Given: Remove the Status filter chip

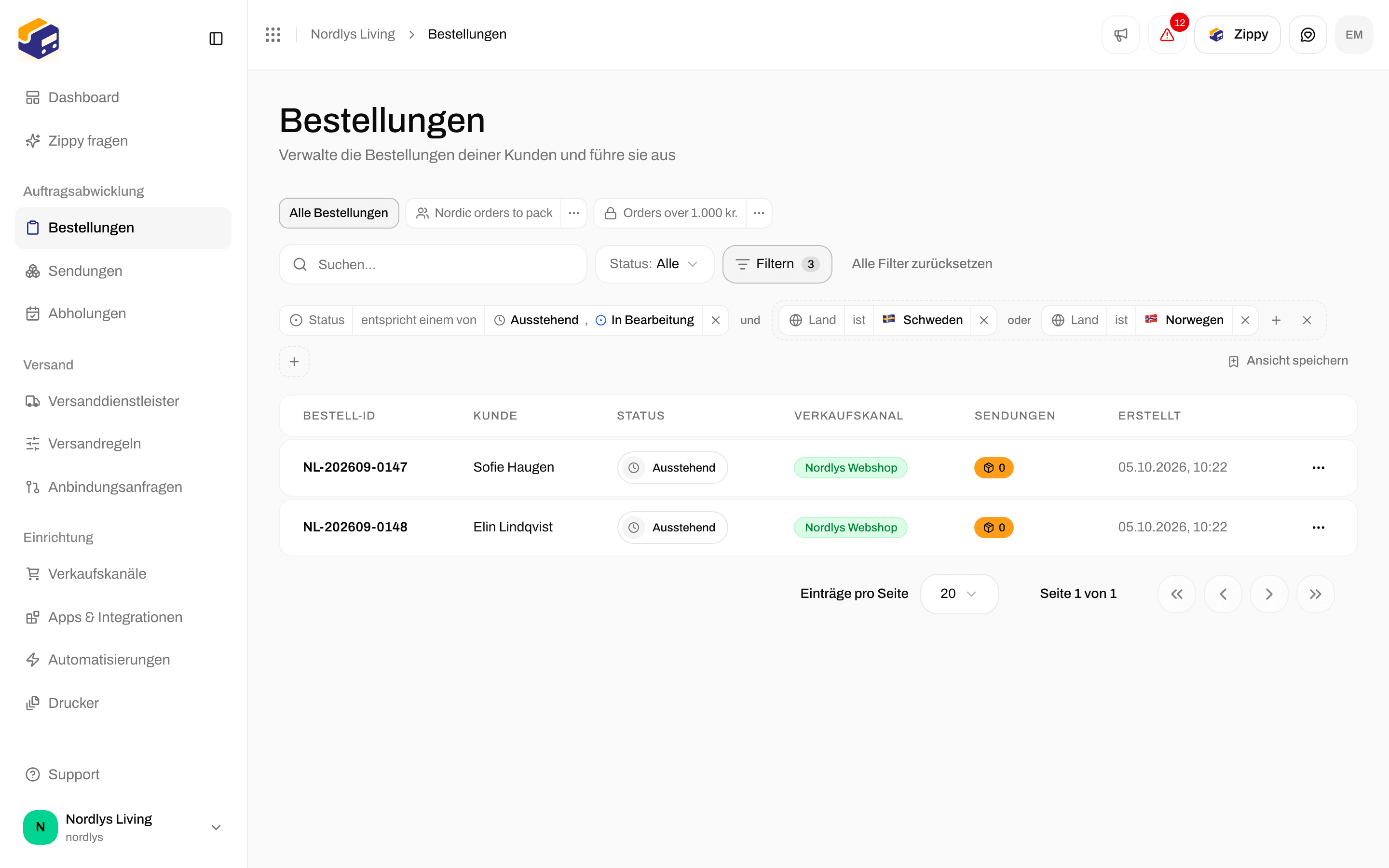Looking at the screenshot, I should point(716,320).
